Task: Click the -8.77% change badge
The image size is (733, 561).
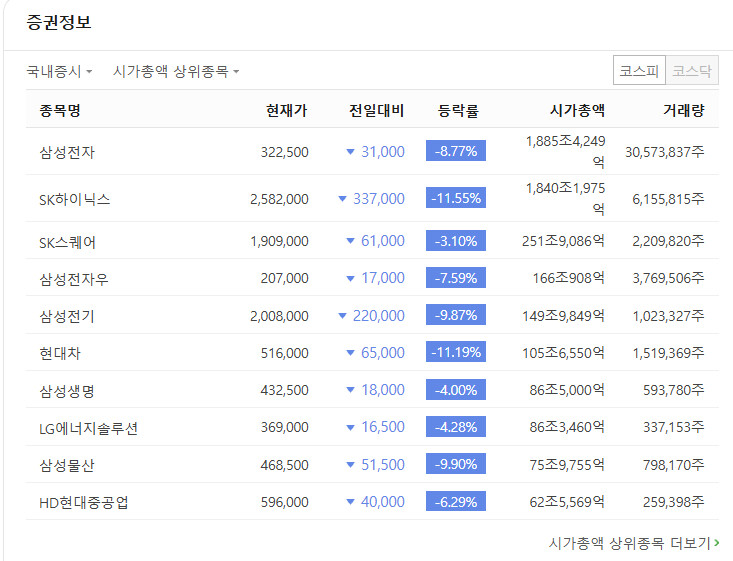Action: pyautogui.click(x=456, y=151)
